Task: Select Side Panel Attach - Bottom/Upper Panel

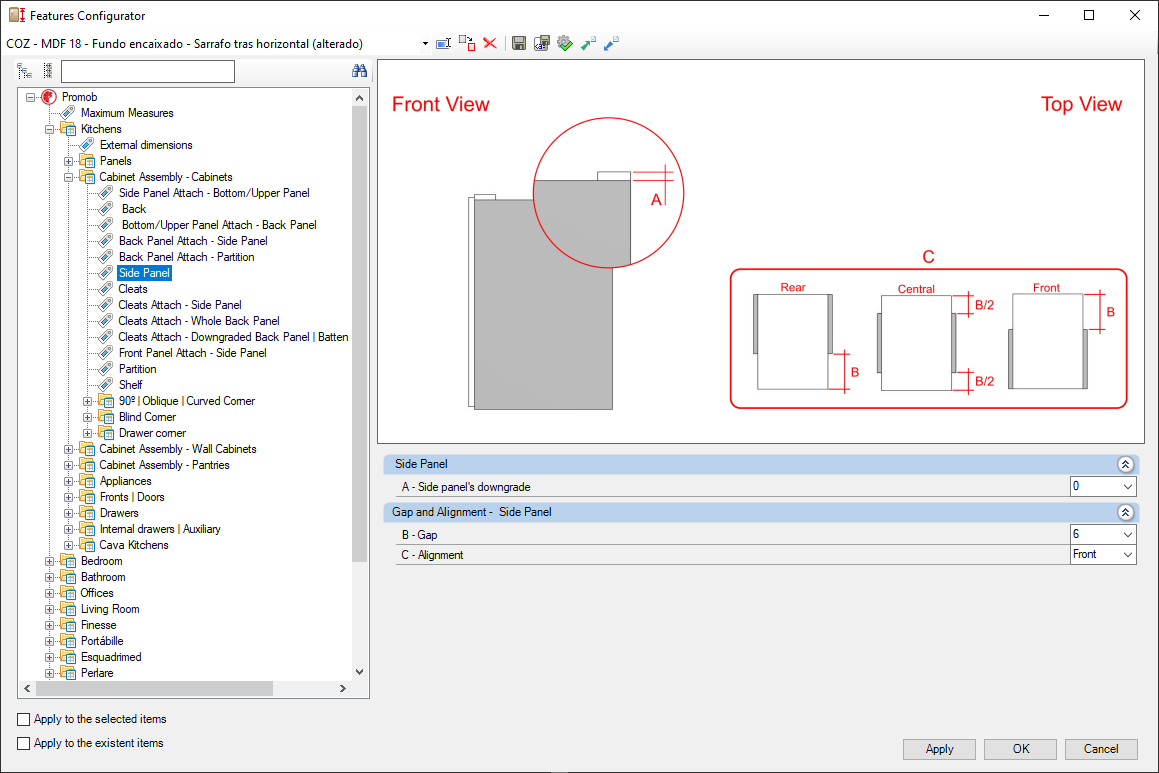Action: click(x=214, y=193)
